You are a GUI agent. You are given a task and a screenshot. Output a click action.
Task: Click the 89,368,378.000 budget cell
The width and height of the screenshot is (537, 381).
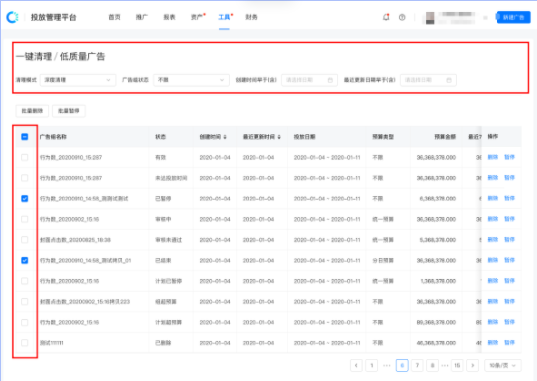pos(436,322)
